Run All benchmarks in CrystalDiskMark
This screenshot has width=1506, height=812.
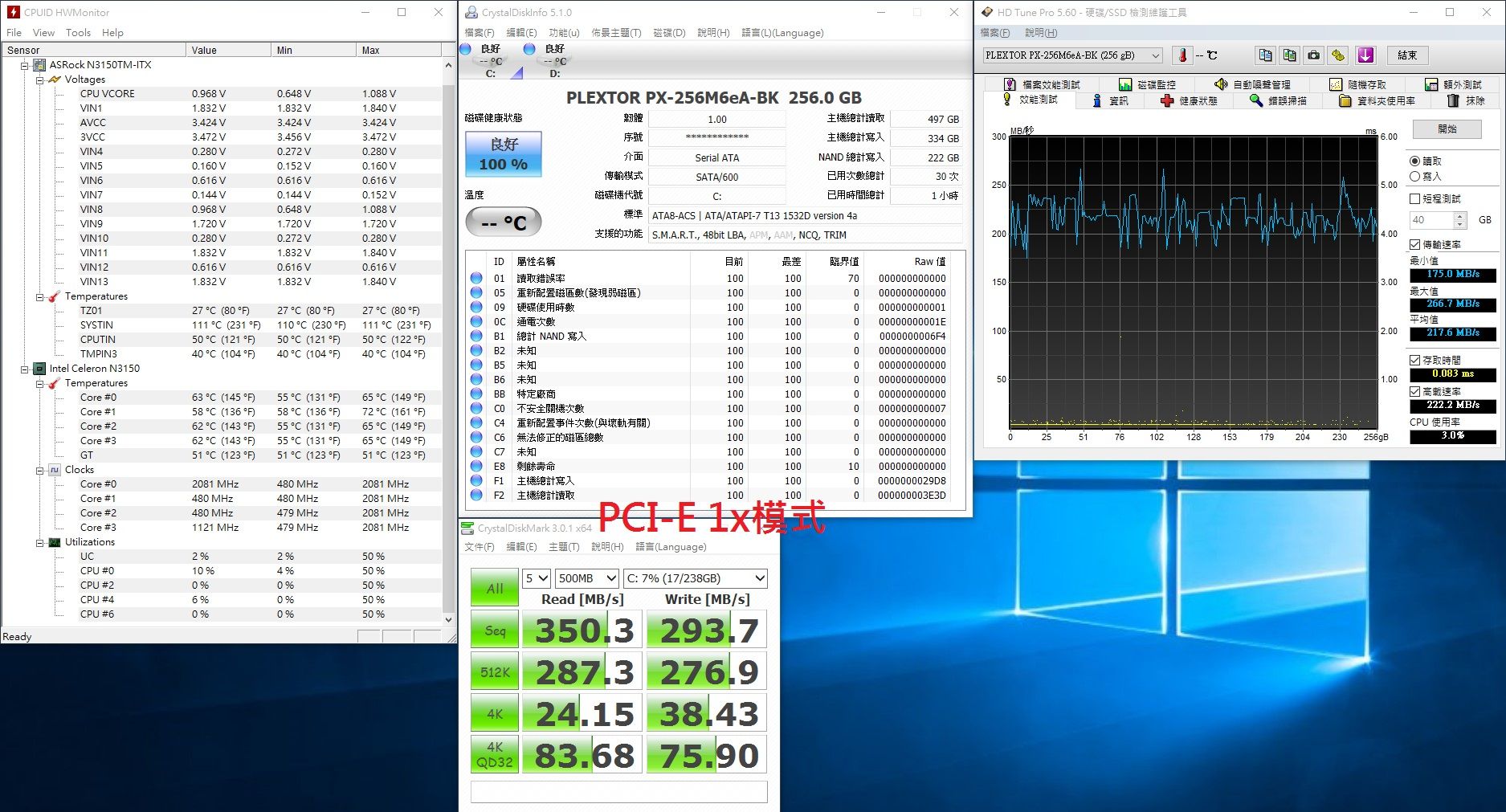click(495, 588)
